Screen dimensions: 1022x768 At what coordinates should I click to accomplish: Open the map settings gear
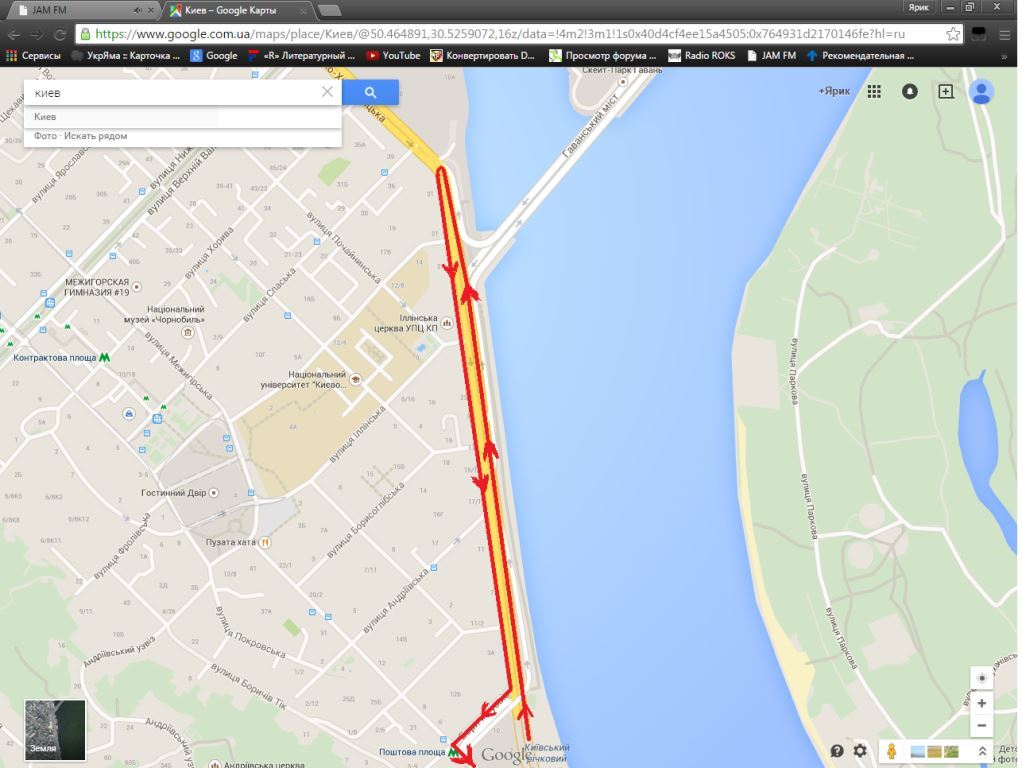coord(860,751)
